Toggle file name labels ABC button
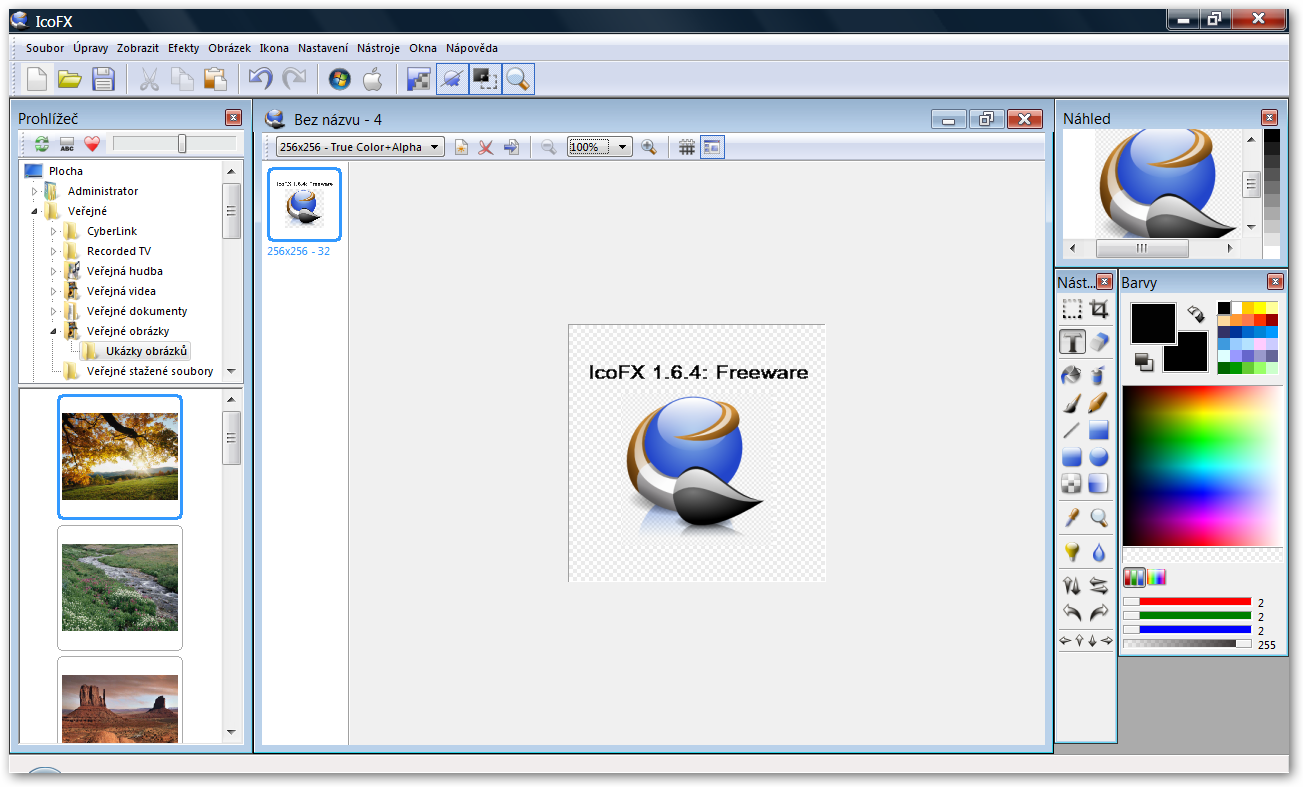Image resolution: width=1303 pixels, height=787 pixels. [x=67, y=144]
